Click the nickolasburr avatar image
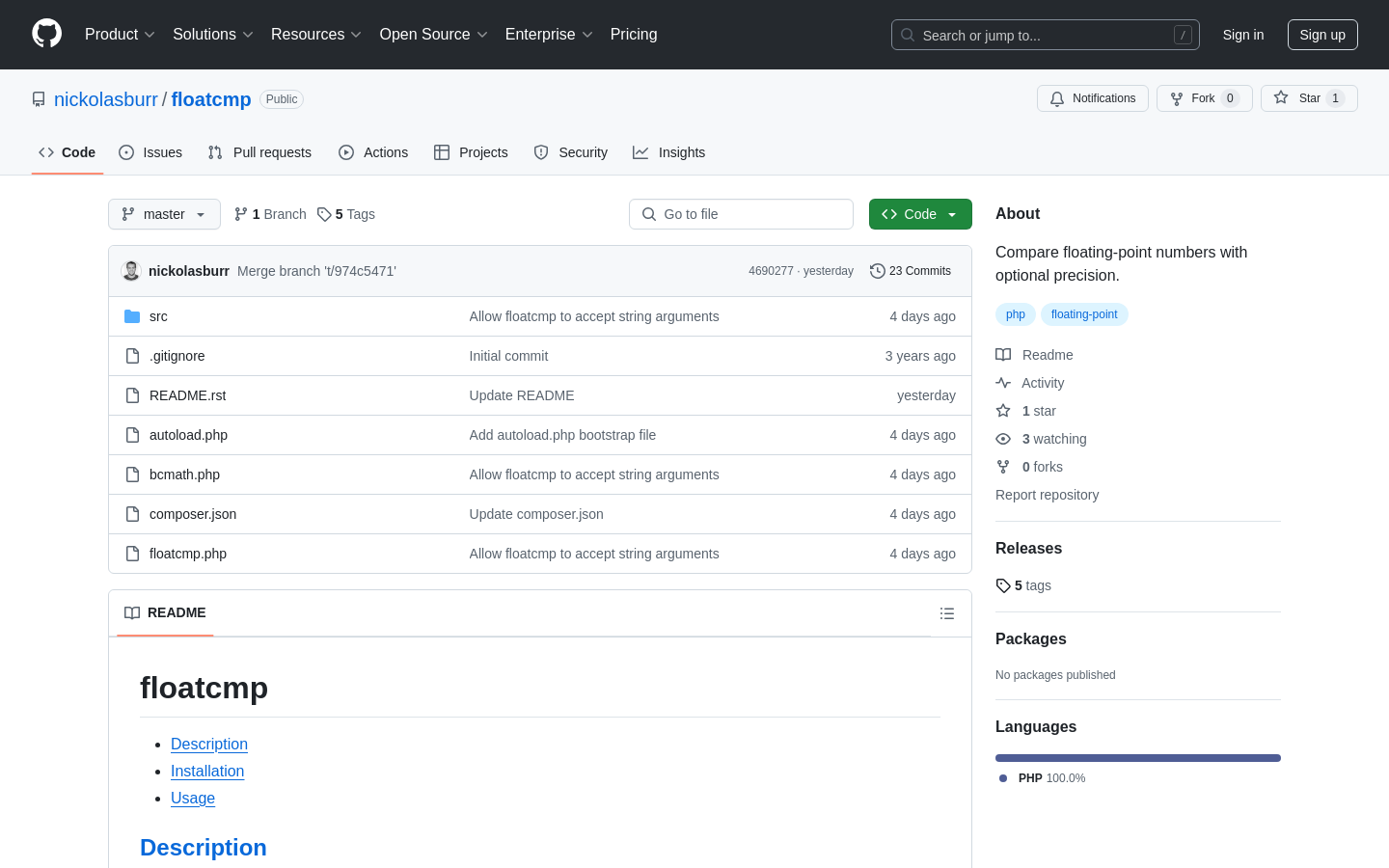 131,271
